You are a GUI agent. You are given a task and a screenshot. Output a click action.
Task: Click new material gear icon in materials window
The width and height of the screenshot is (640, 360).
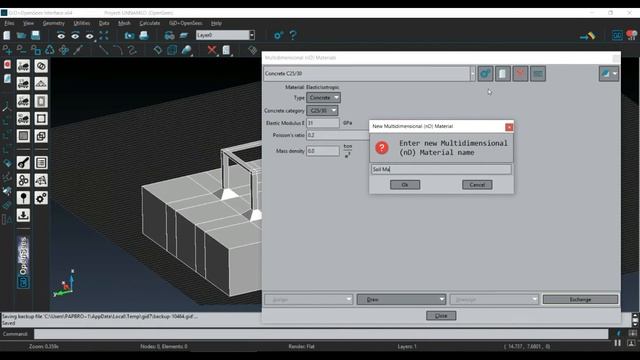(485, 74)
